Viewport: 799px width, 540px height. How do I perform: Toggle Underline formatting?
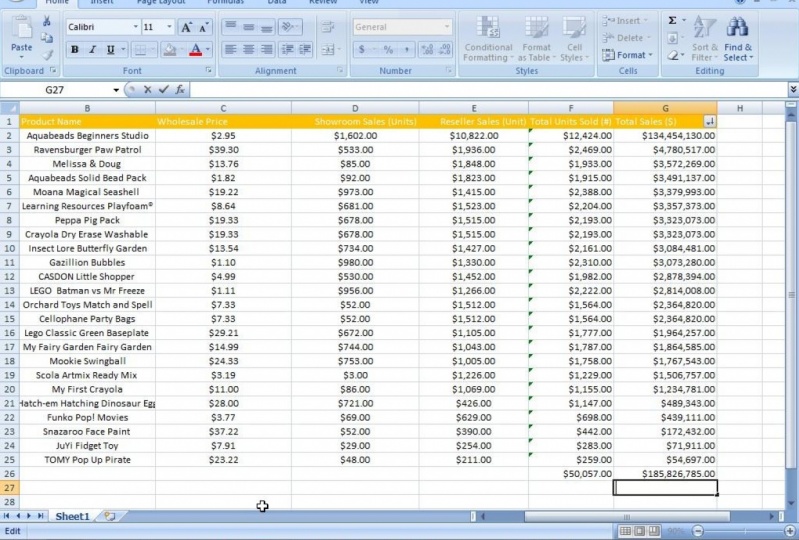pyautogui.click(x=110, y=49)
